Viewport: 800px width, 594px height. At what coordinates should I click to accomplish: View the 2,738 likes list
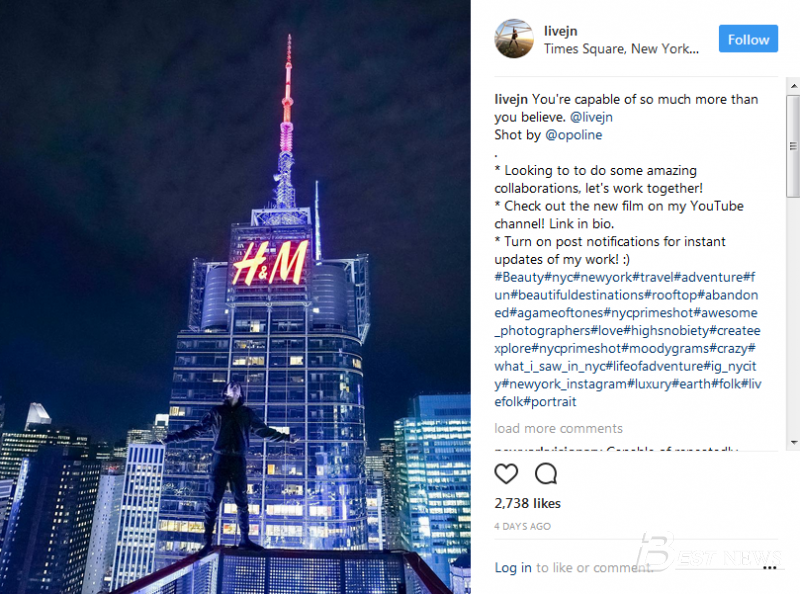(x=527, y=503)
